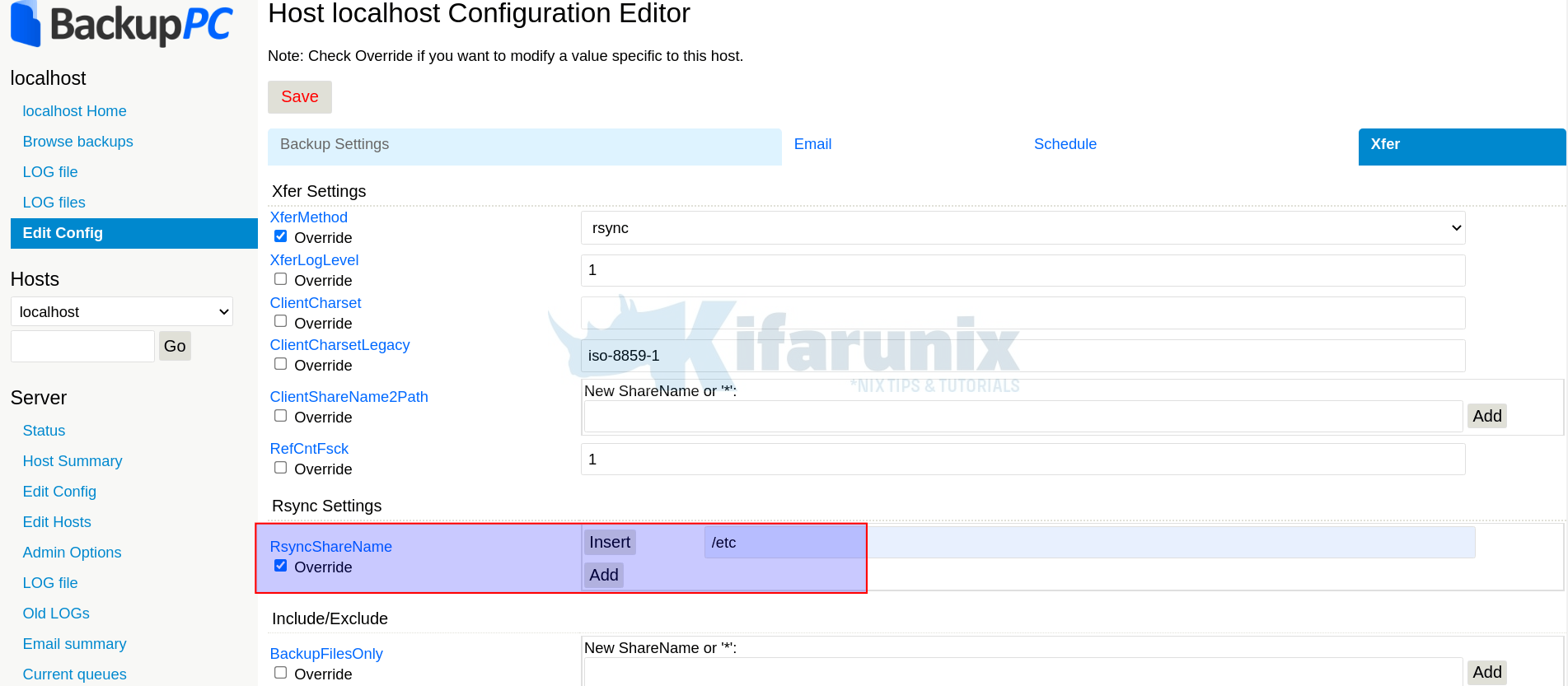The image size is (1568, 686).
Task: Open the XferMethod dropdown set to rsync
Action: [x=1023, y=228]
